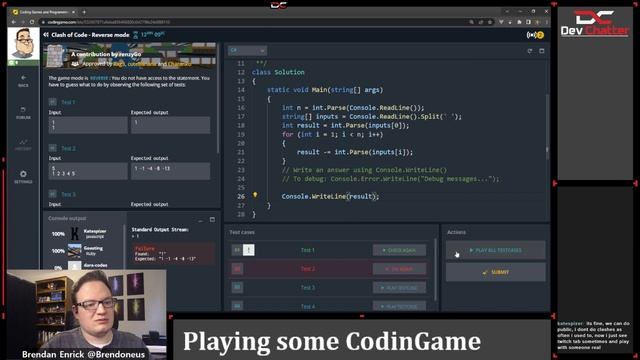This screenshot has width=640, height=360.
Task: Click on the class Solution line
Action: [x=278, y=72]
